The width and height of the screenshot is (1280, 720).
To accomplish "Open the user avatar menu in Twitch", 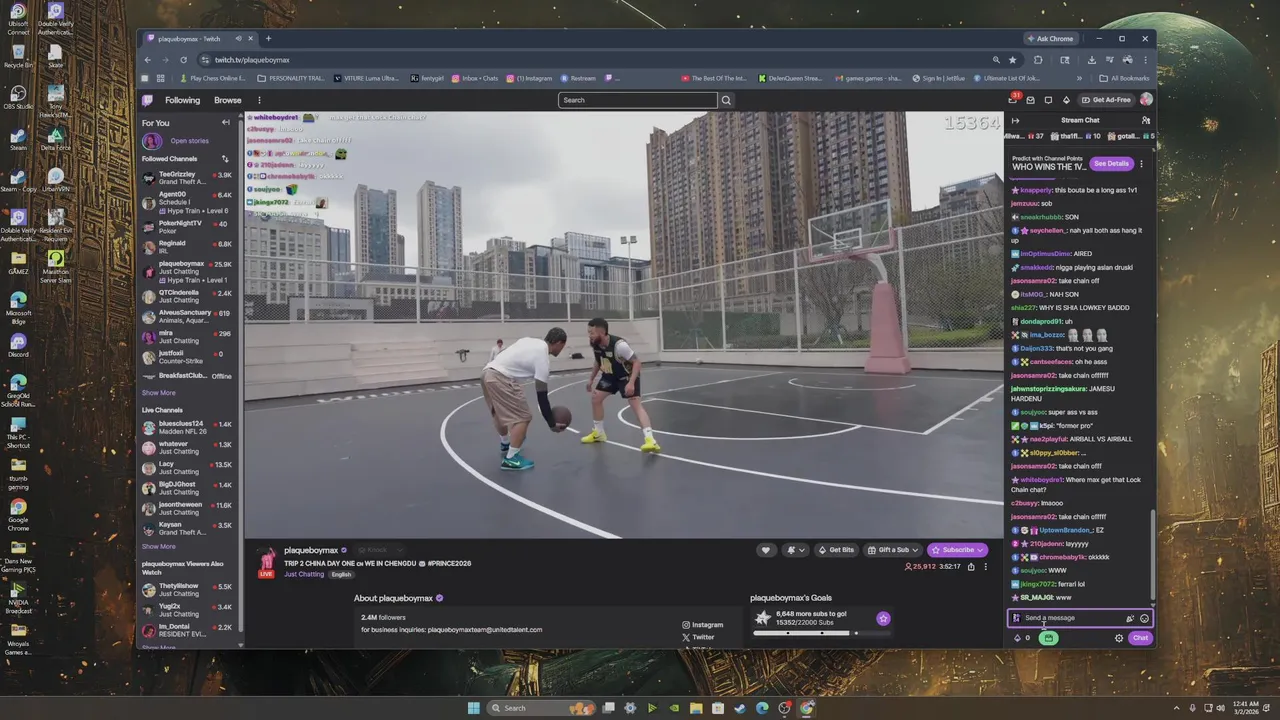I will (1146, 99).
